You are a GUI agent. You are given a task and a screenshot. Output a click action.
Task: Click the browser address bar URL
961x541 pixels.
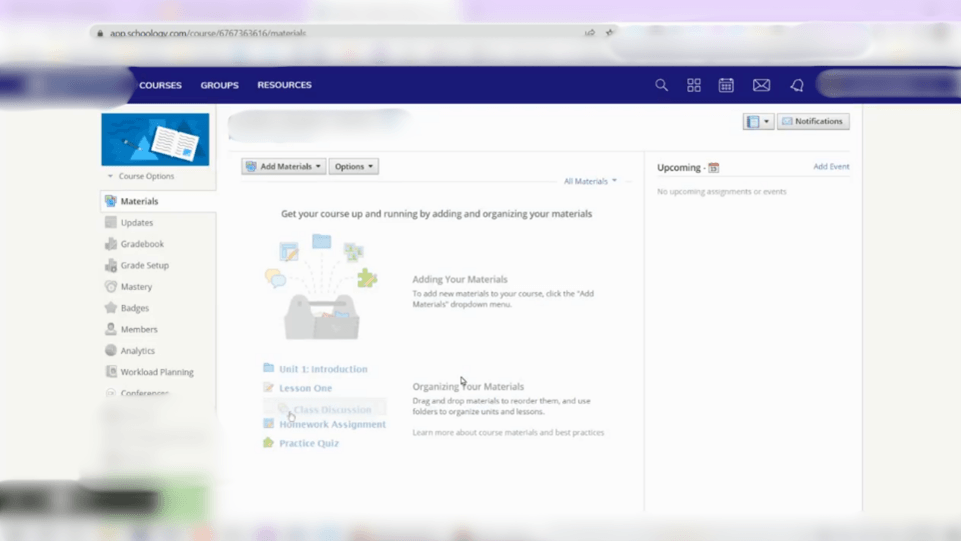(208, 33)
